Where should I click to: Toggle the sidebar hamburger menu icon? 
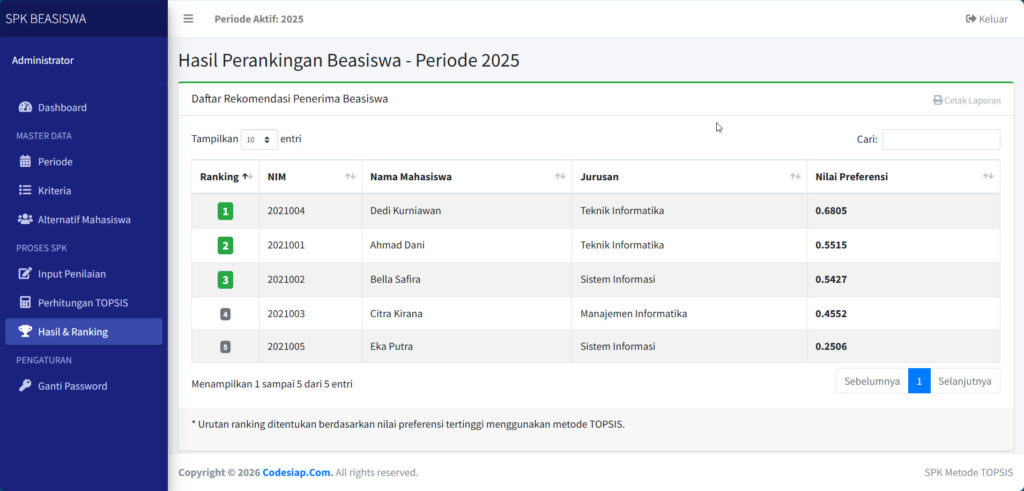188,19
